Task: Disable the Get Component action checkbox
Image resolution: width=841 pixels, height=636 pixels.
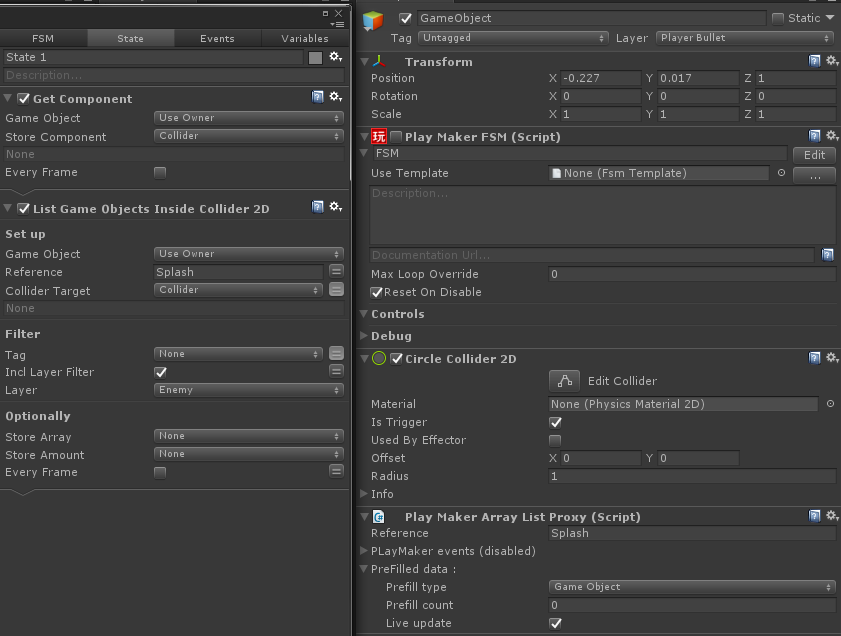Action: (x=23, y=99)
